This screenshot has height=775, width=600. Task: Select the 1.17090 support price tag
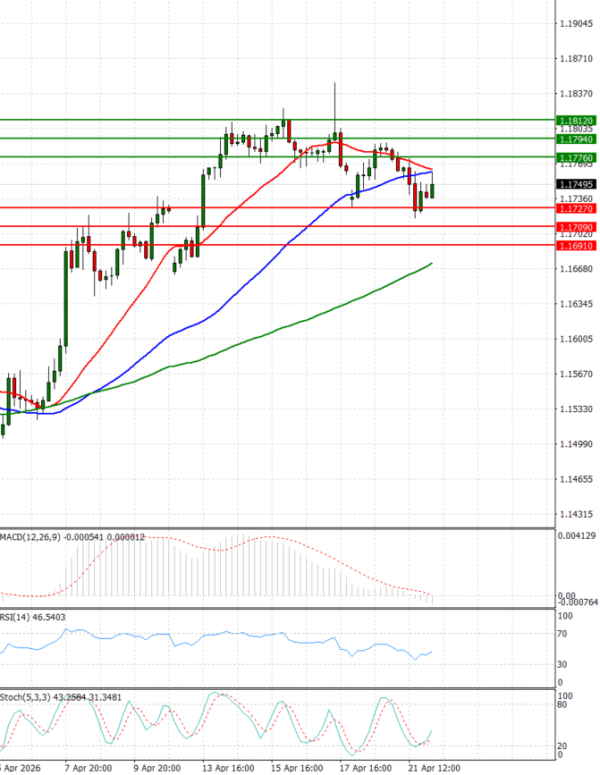tap(576, 227)
